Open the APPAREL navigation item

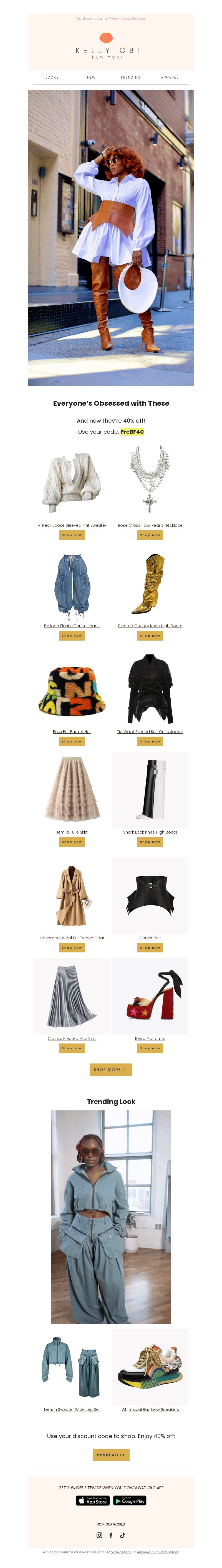click(170, 77)
